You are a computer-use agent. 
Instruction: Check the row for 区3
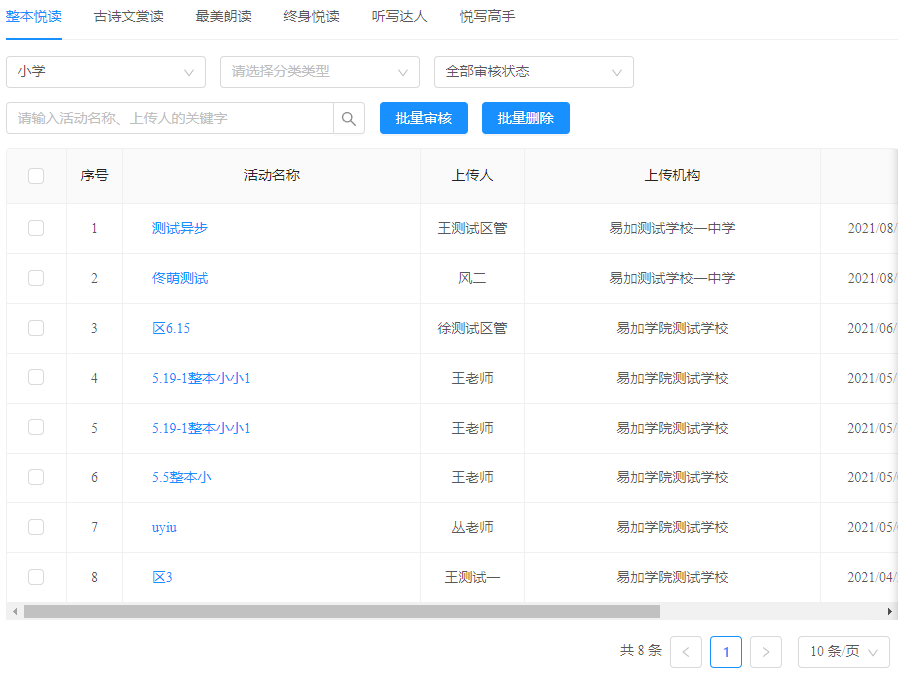click(x=36, y=577)
